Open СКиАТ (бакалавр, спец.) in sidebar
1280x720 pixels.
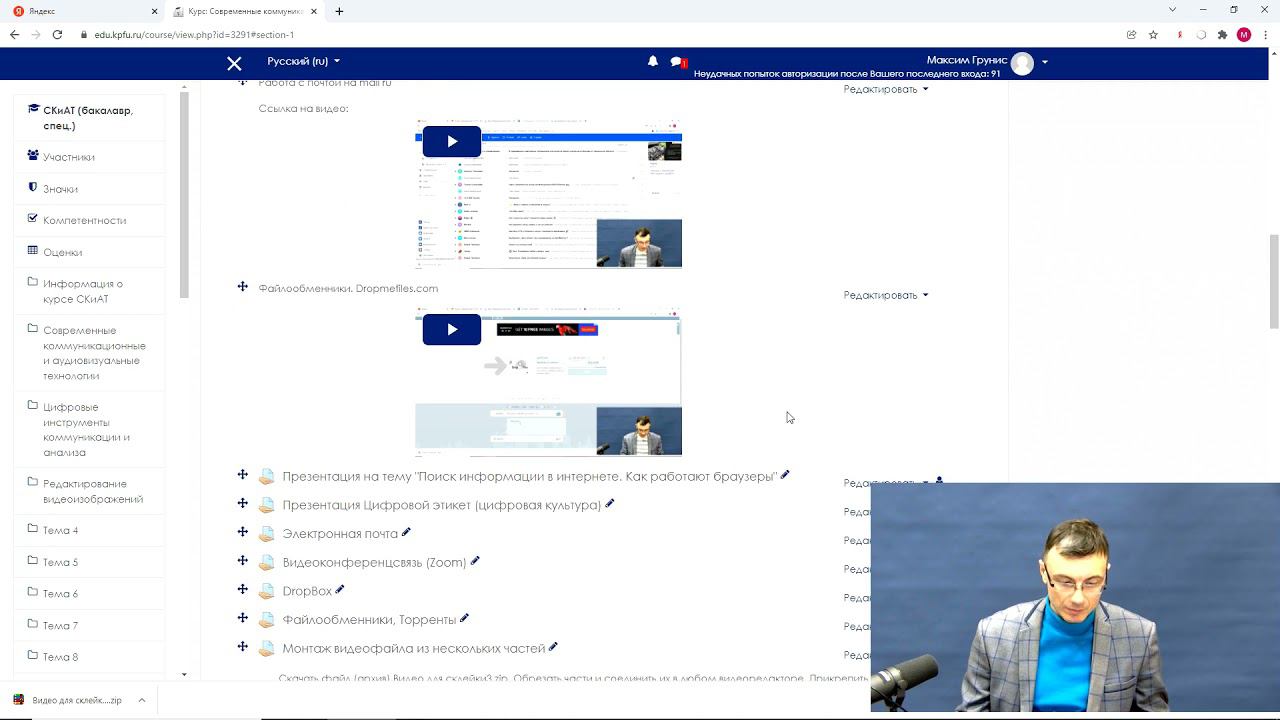88,118
